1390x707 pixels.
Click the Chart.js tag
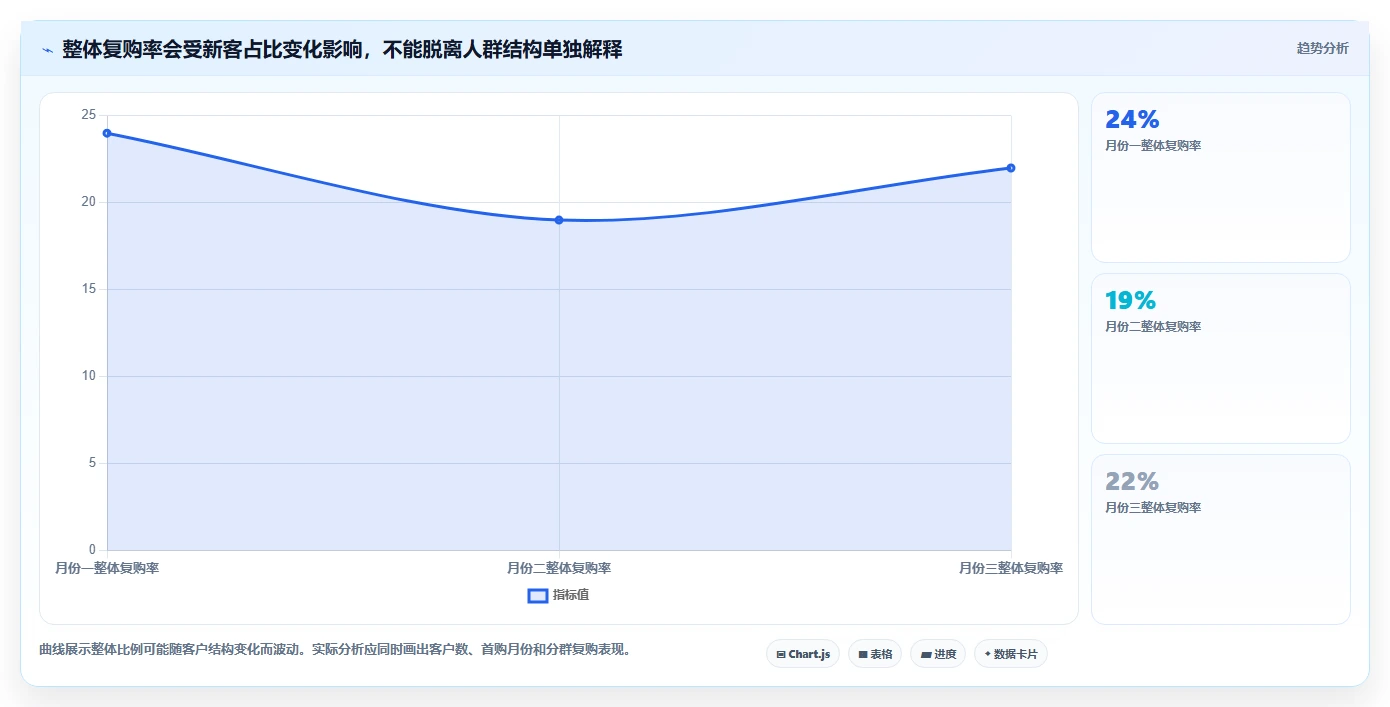(803, 654)
